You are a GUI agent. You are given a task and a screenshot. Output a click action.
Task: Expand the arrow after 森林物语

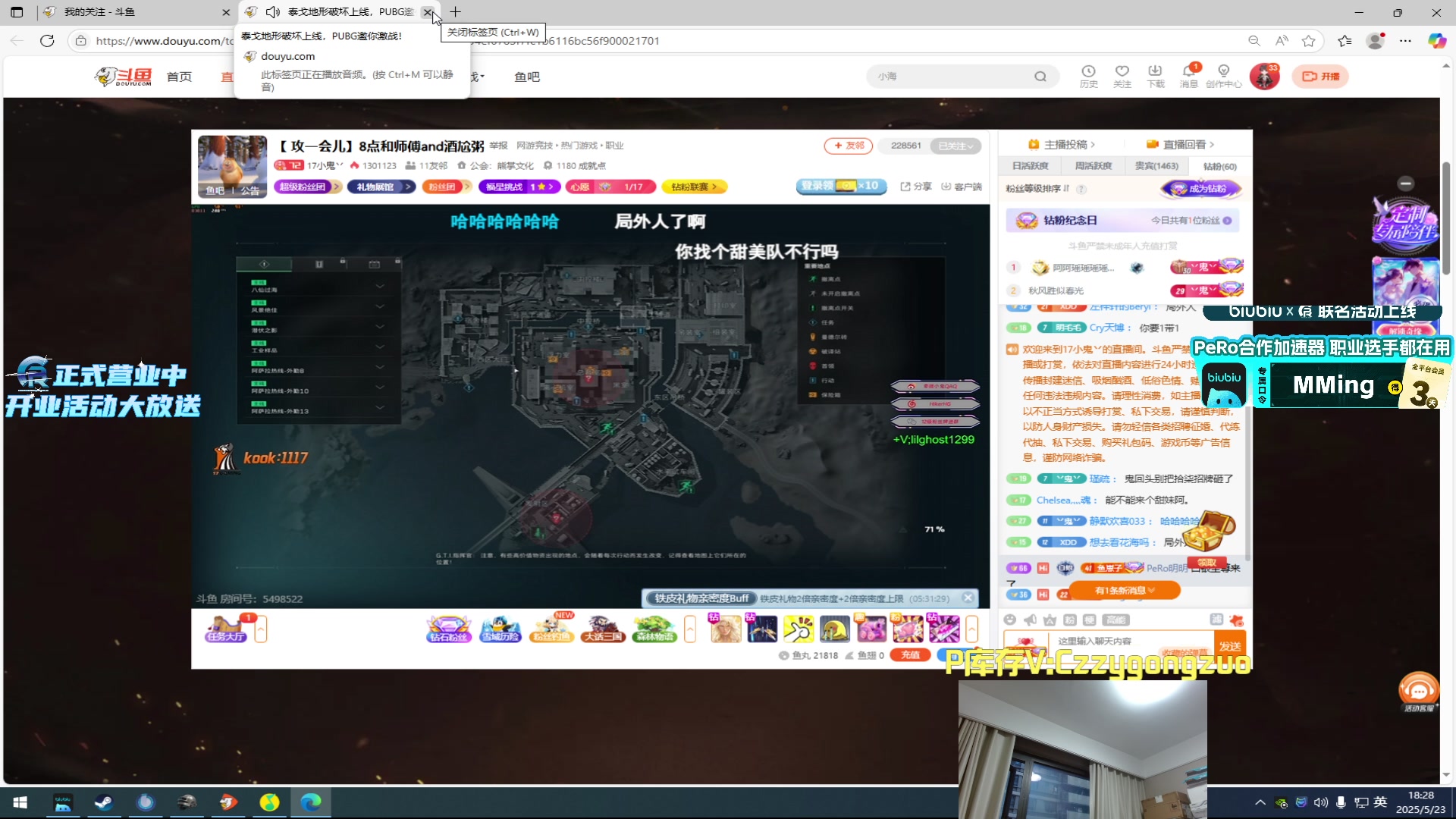690,629
